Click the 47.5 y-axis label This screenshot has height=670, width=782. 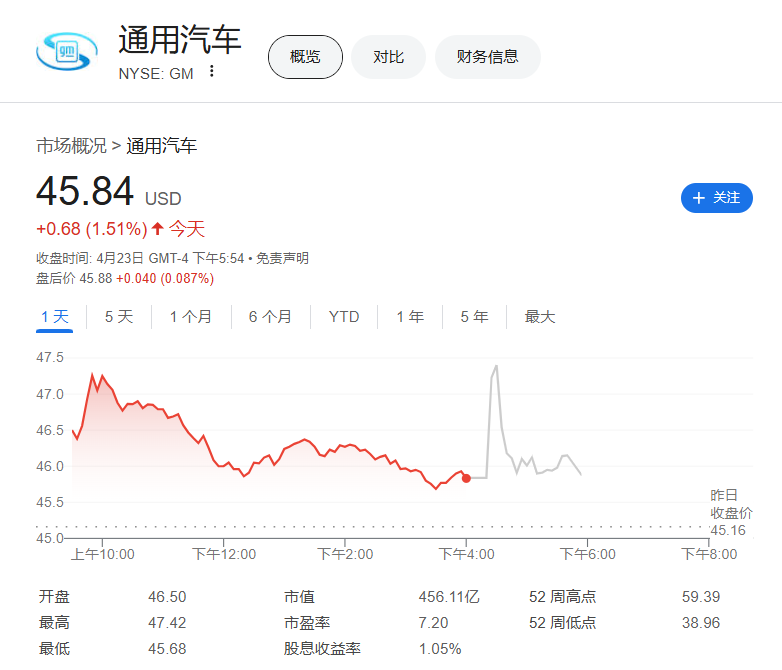50,357
